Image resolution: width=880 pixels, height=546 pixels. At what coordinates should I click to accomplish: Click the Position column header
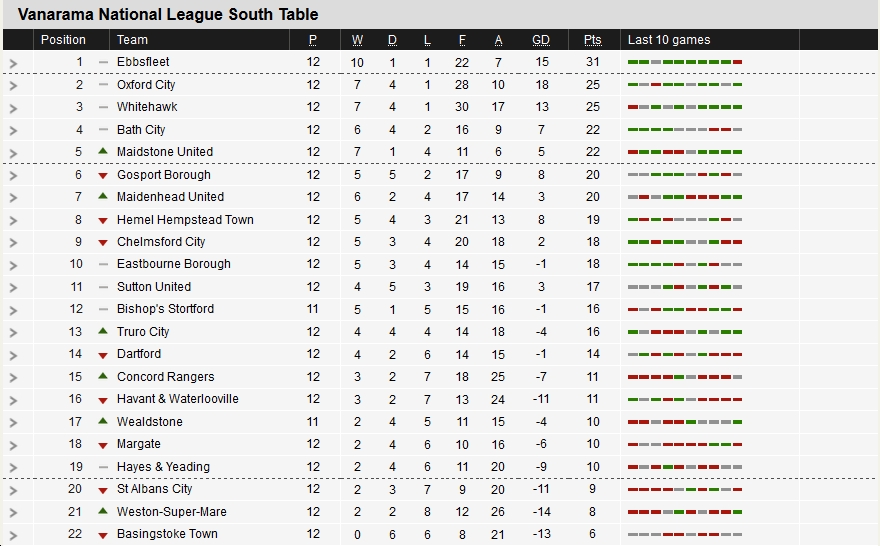tap(63, 40)
